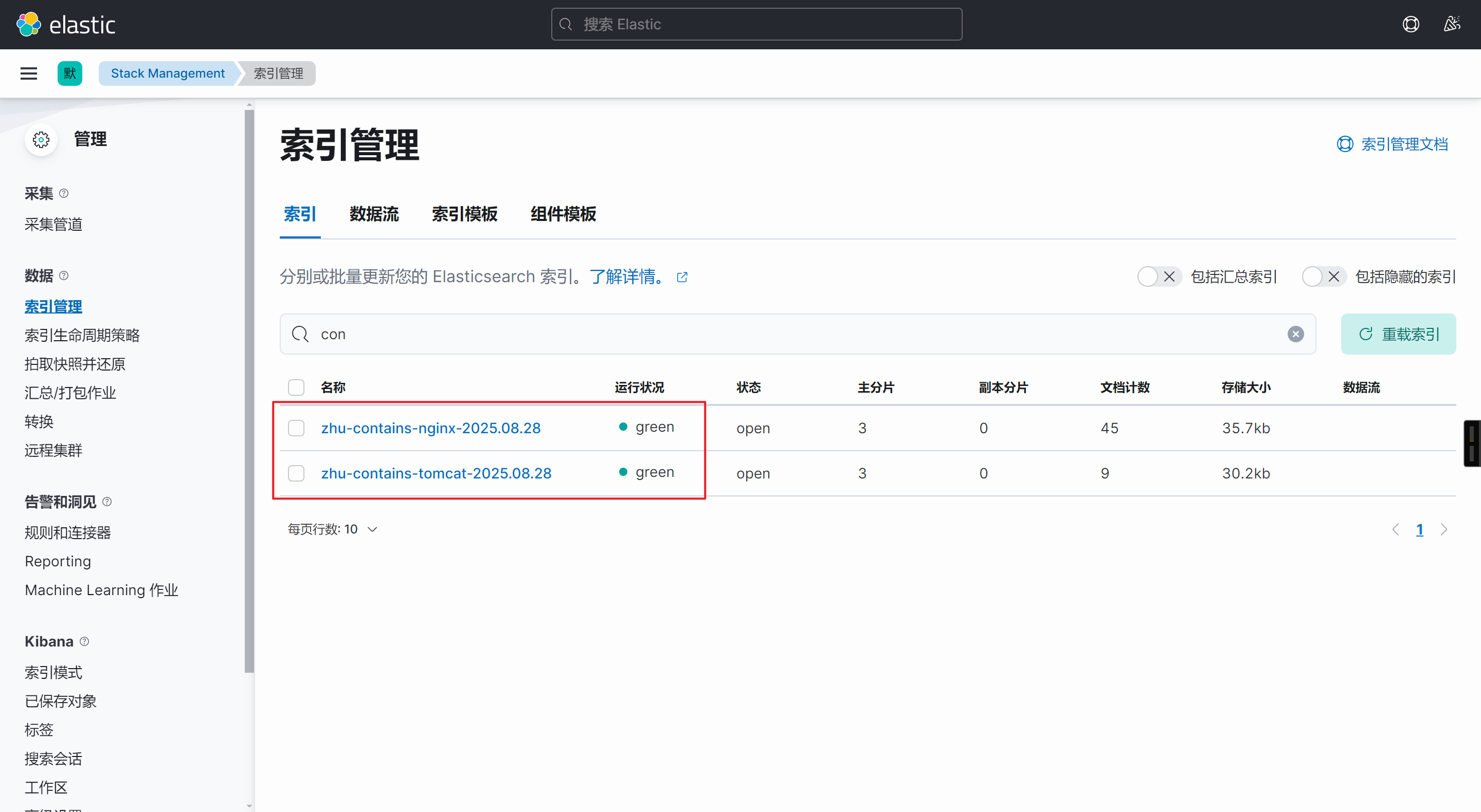1481x812 pixels.
Task: Show help tooltip next to Kibana
Action: (84, 641)
